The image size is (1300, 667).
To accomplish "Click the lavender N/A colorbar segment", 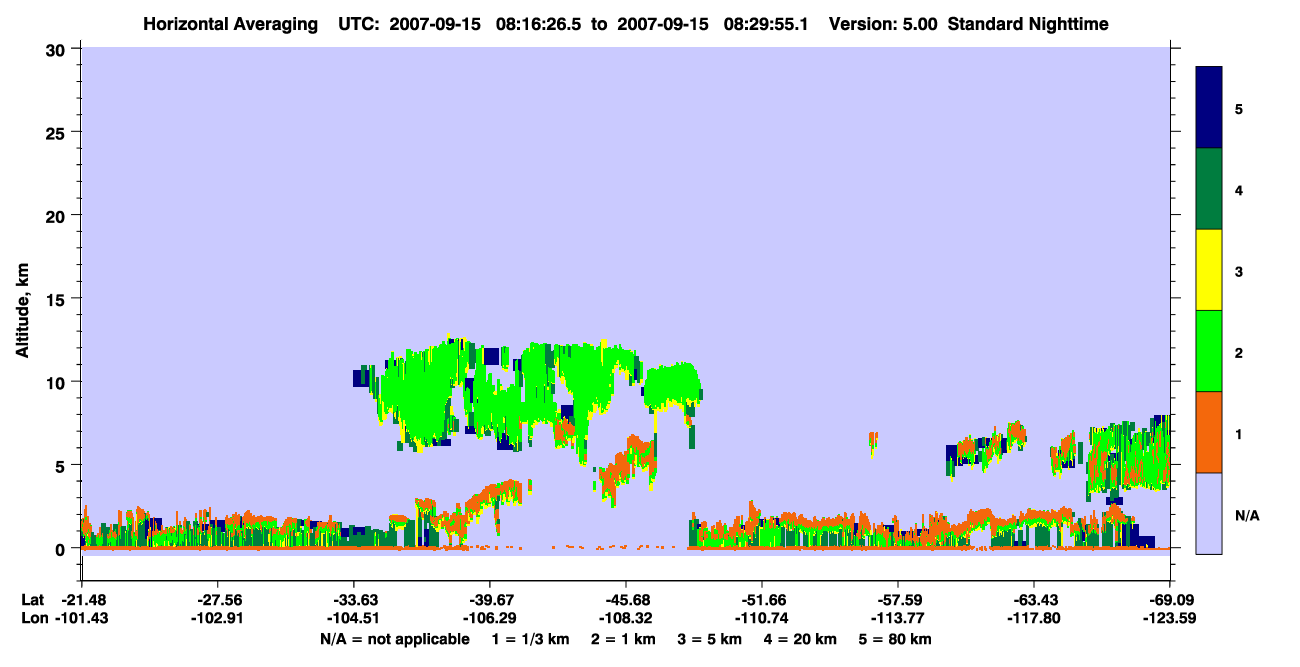I will tap(1209, 513).
